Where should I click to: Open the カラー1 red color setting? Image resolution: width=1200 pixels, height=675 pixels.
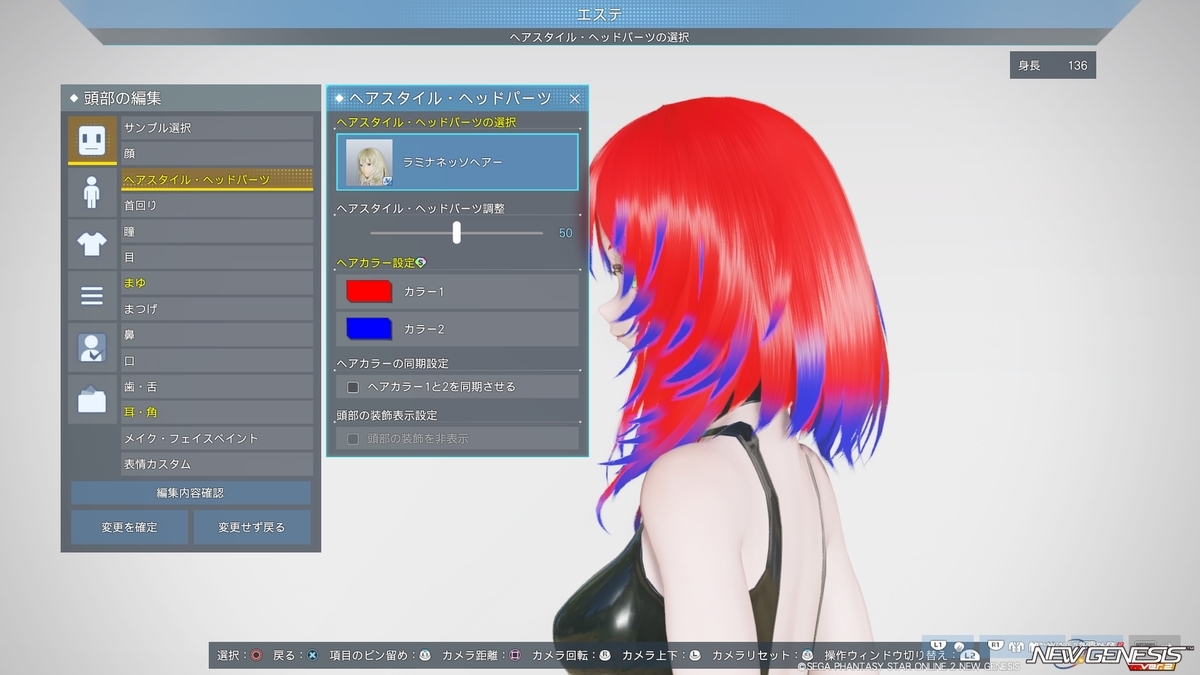(x=457, y=291)
